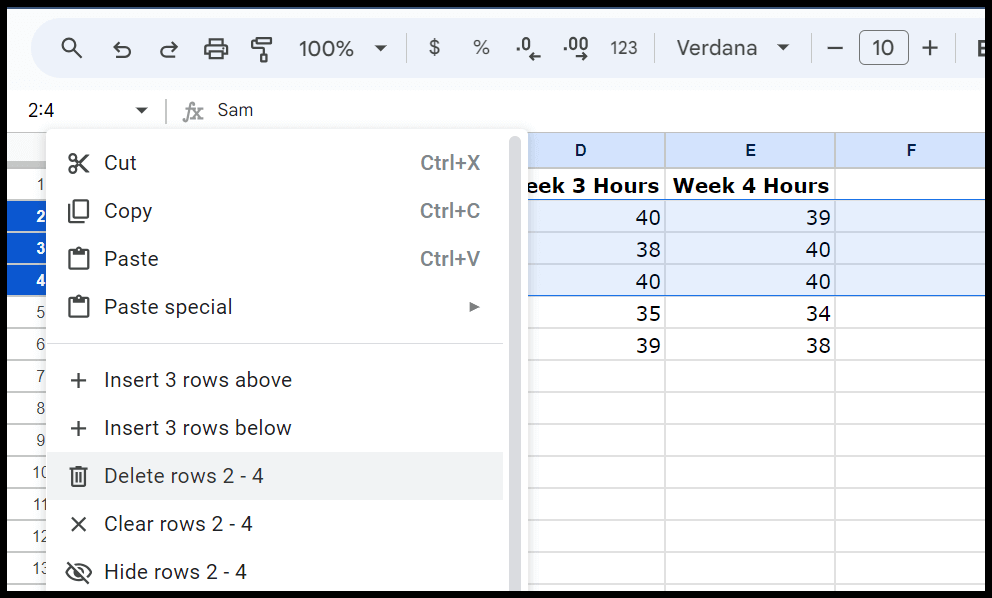
Task: Open the 100% zoom dropdown
Action: pos(342,48)
